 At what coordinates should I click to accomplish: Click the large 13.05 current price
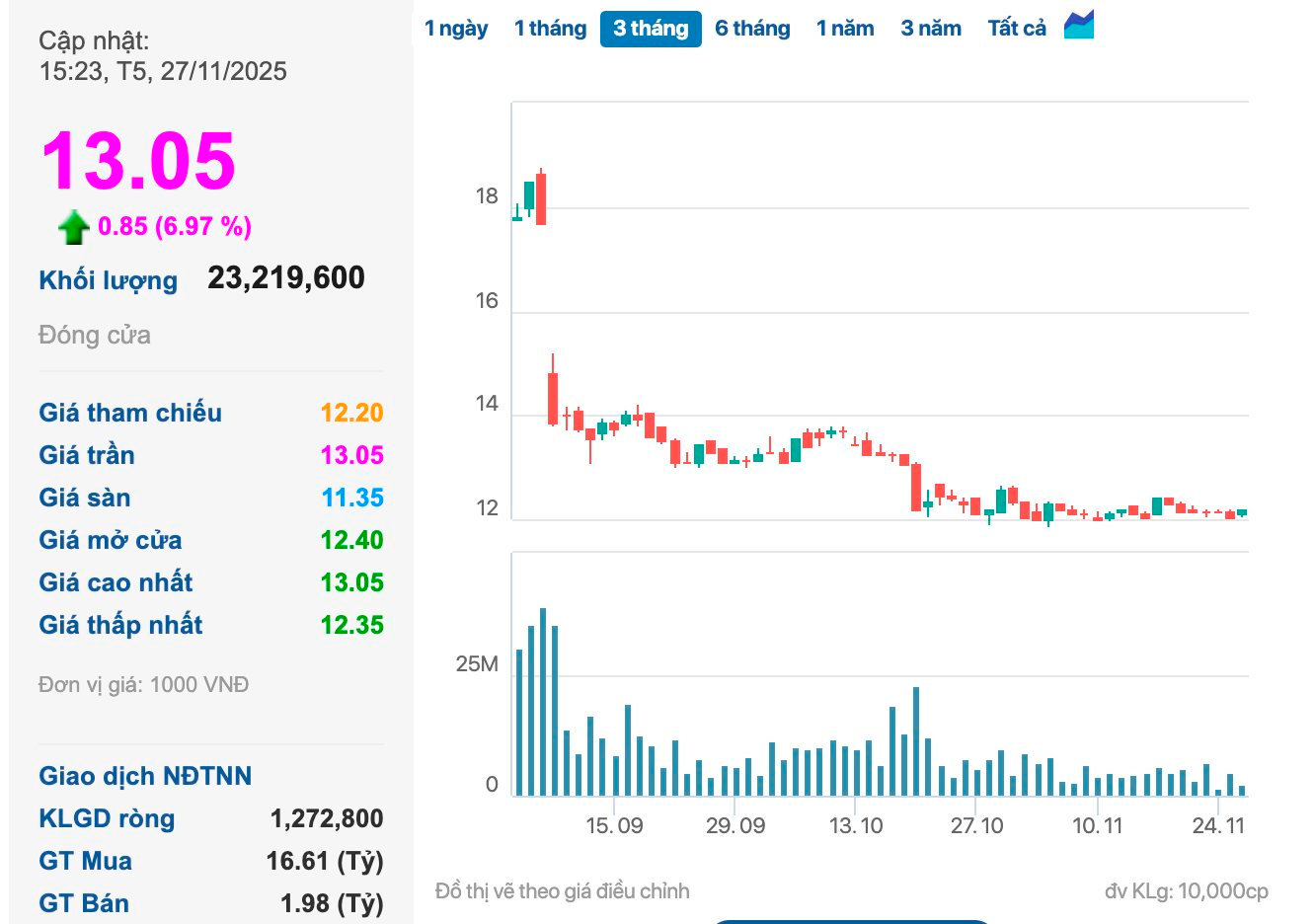pyautogui.click(x=138, y=161)
